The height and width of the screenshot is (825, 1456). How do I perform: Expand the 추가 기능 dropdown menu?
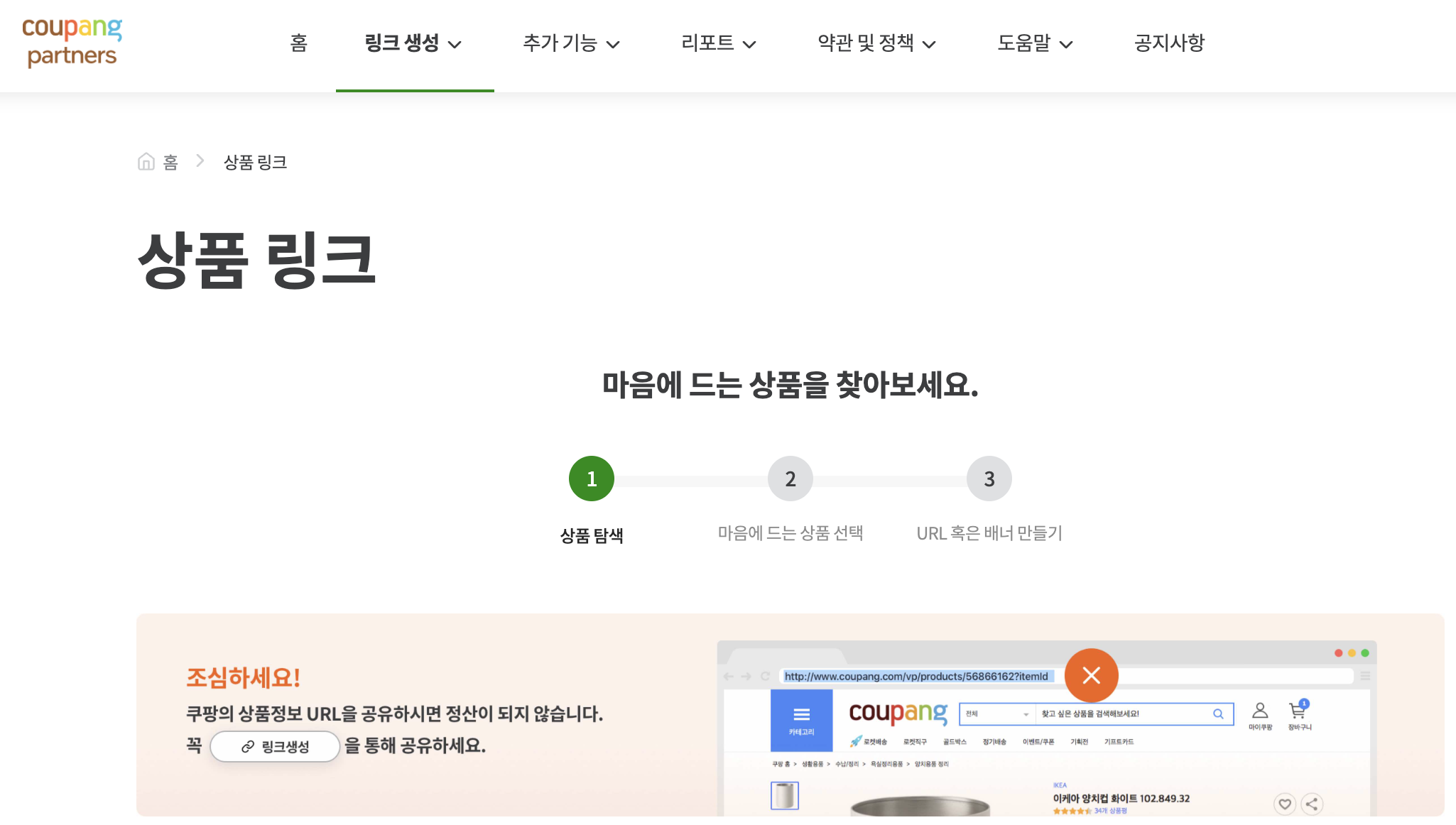tap(571, 43)
